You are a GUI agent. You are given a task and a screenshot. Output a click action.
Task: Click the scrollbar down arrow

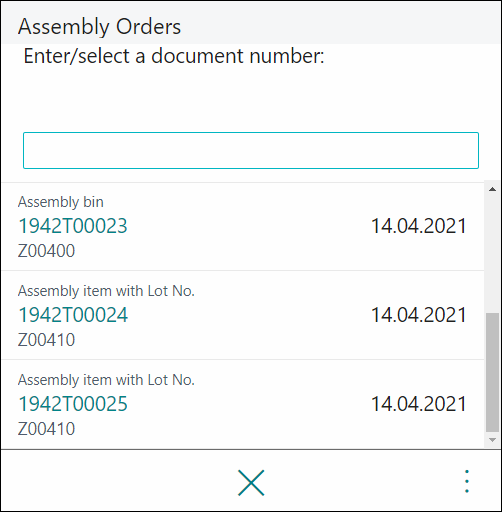[x=492, y=440]
